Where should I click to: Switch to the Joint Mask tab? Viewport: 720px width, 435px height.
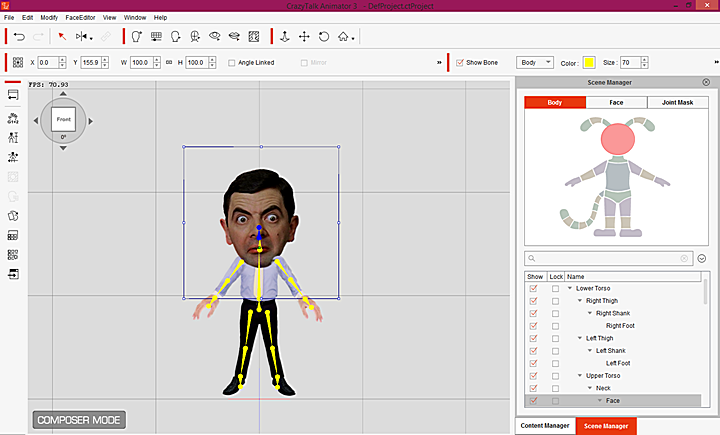(677, 102)
